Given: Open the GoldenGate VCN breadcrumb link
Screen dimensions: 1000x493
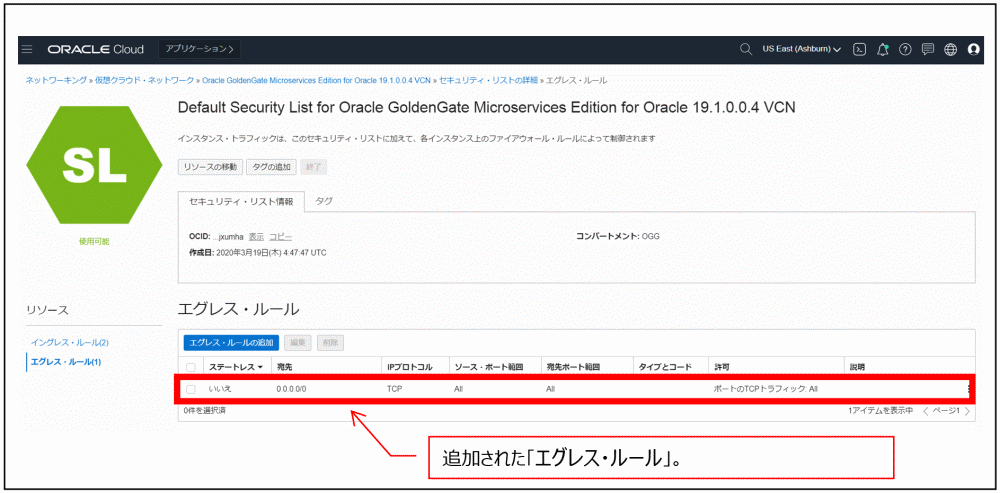Looking at the screenshot, I should (316, 80).
